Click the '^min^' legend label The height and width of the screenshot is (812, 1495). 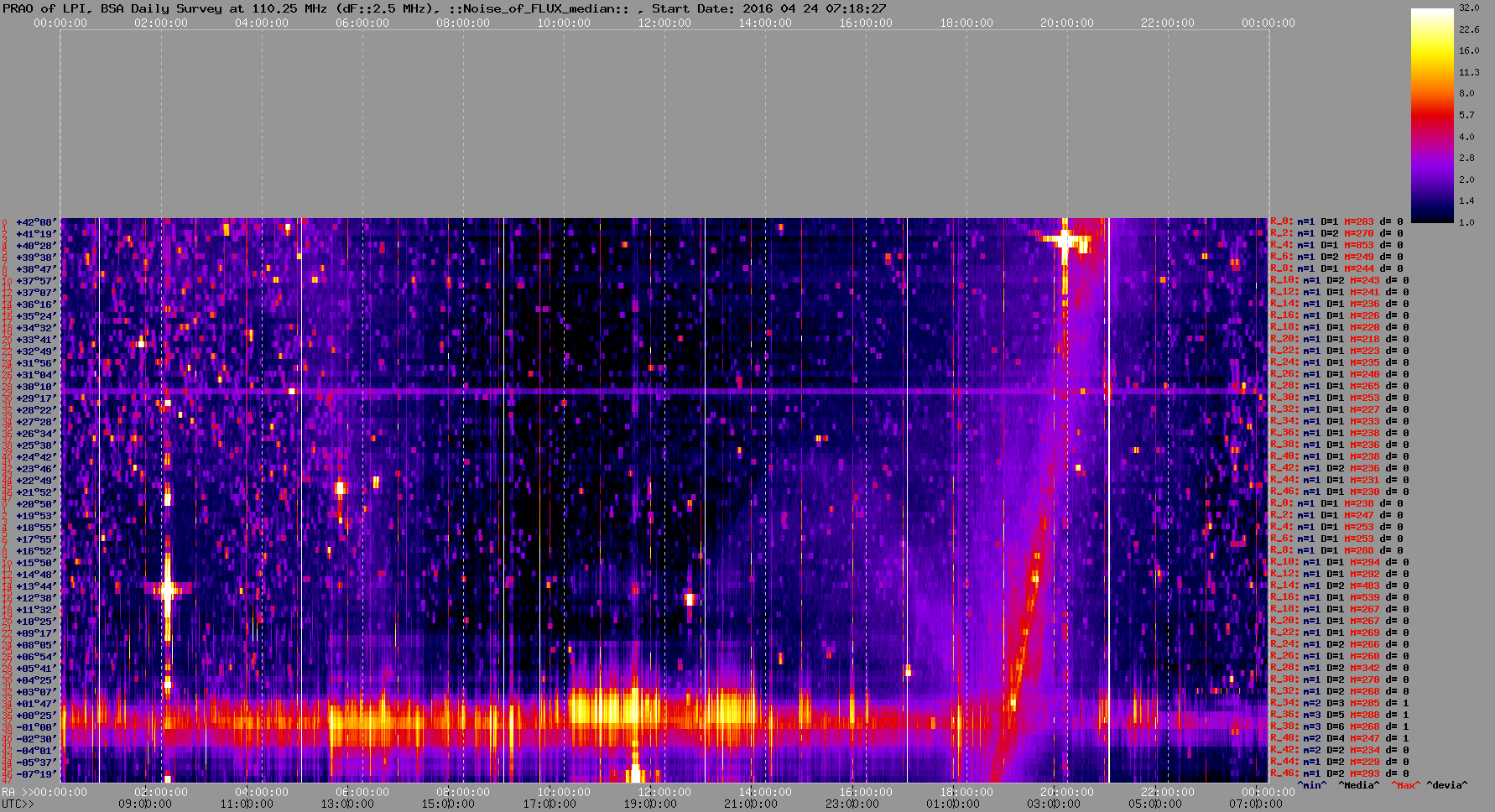point(1312,785)
